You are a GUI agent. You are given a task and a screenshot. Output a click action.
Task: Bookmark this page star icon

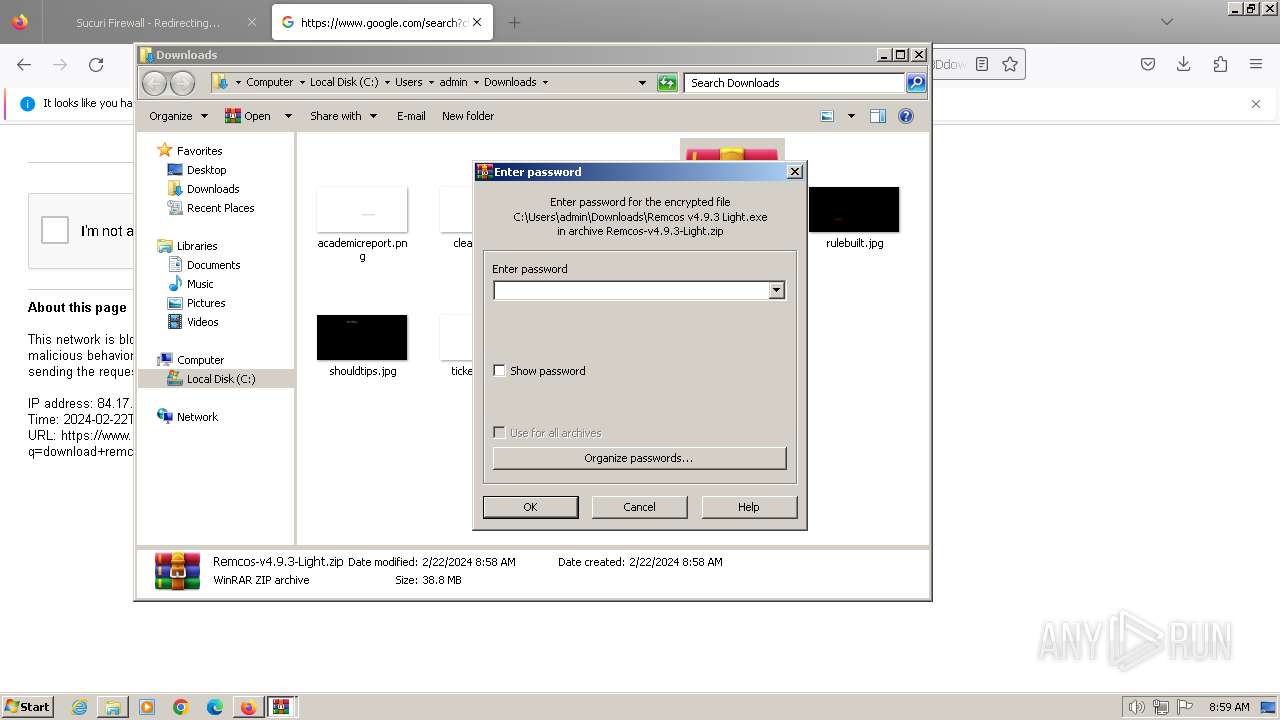click(x=1010, y=64)
